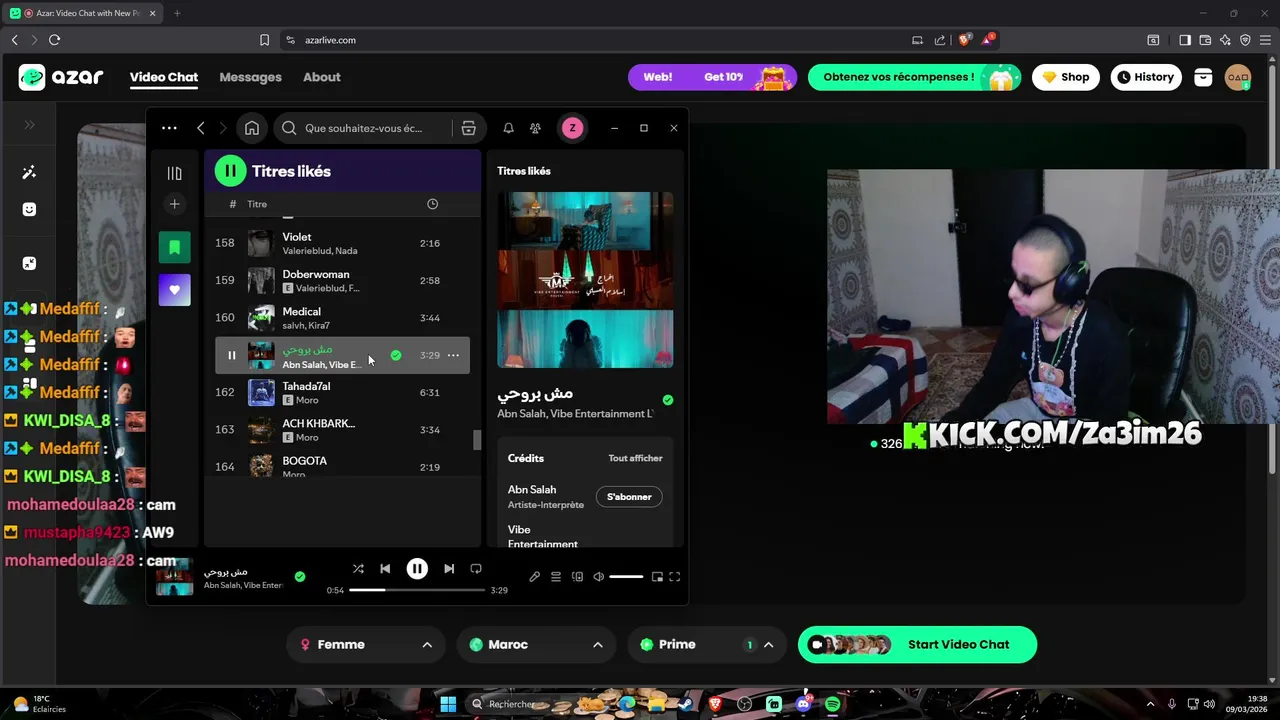
Task: Sort tracks by the duration clock icon
Action: click(x=432, y=204)
